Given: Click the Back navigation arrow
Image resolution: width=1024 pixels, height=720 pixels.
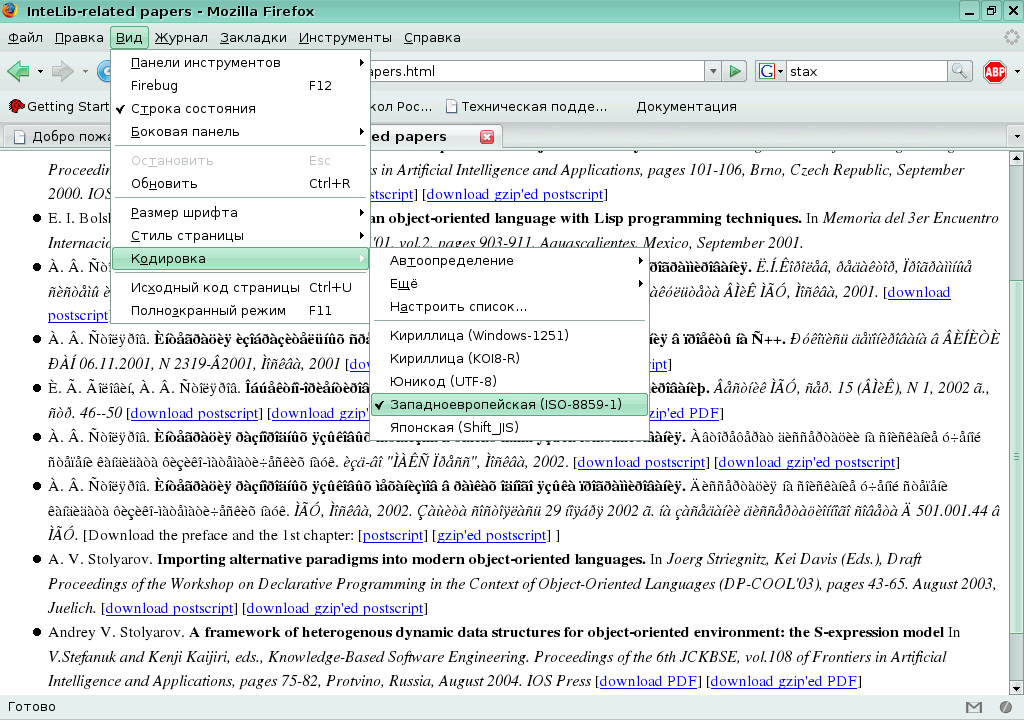Looking at the screenshot, I should (x=16, y=71).
